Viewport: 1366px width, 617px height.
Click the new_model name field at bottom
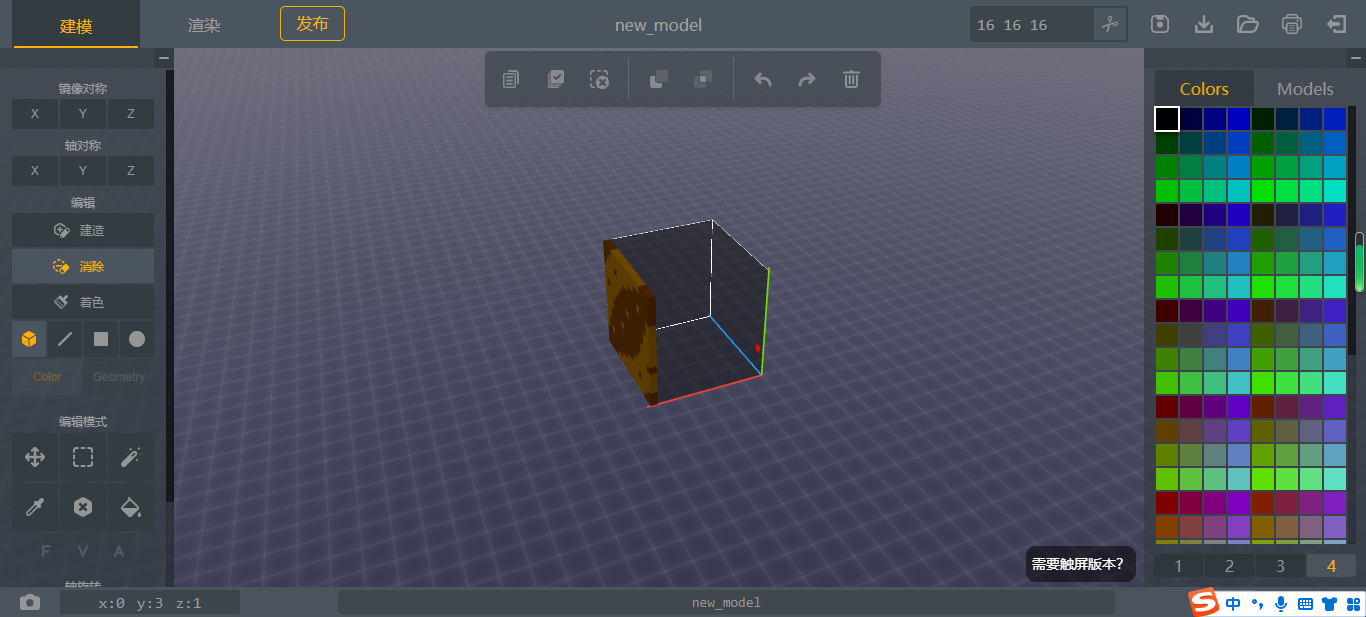(x=726, y=602)
